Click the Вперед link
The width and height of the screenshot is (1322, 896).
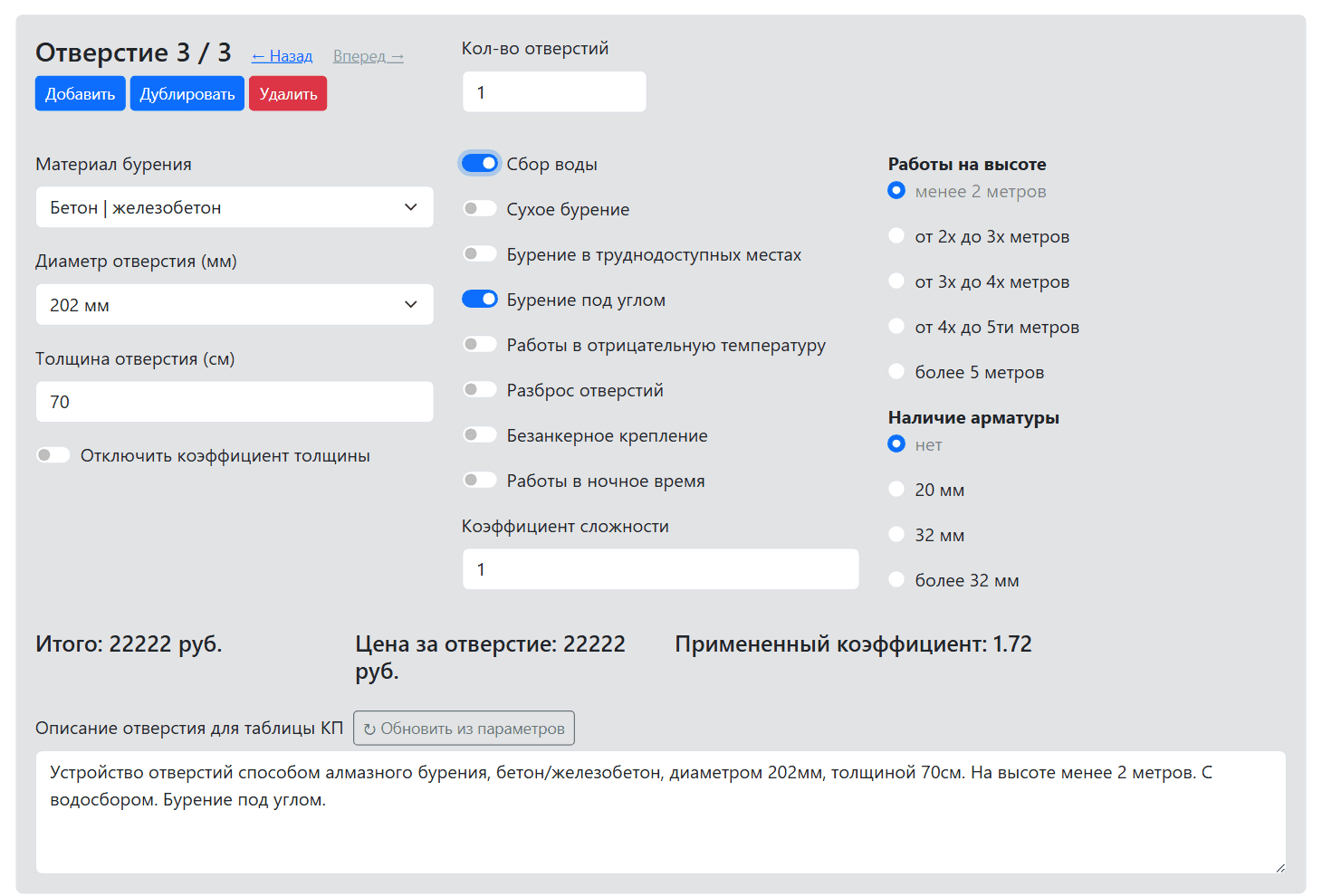pyautogui.click(x=369, y=56)
